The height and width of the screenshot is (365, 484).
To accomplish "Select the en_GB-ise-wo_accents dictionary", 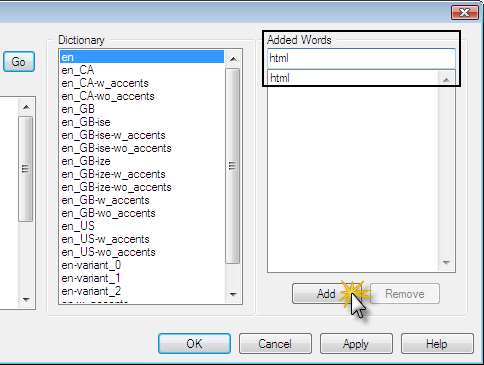I will 142,148.
